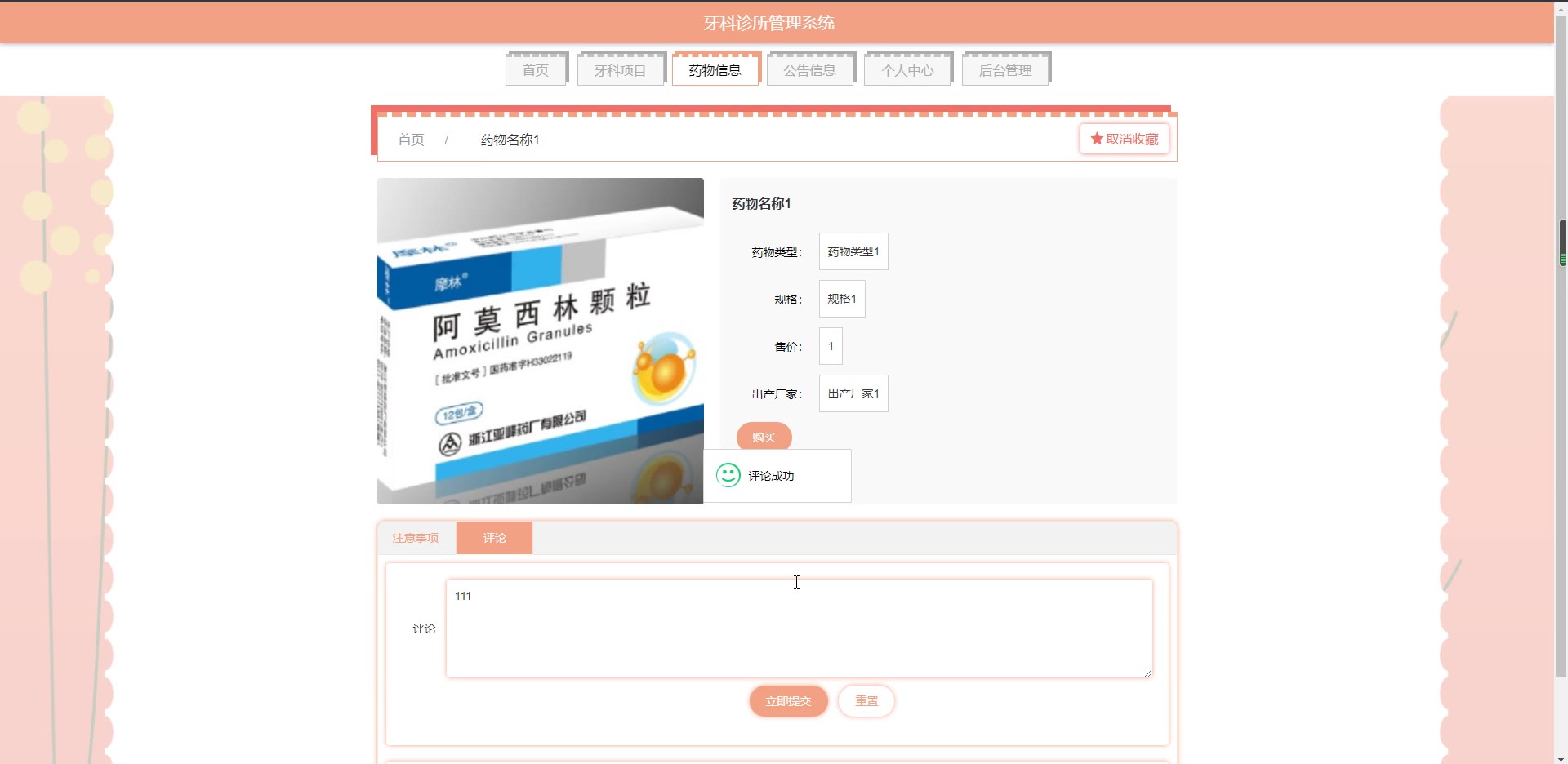The width and height of the screenshot is (1568, 764).
Task: Click the 药物类型: field label
Action: coord(777,252)
